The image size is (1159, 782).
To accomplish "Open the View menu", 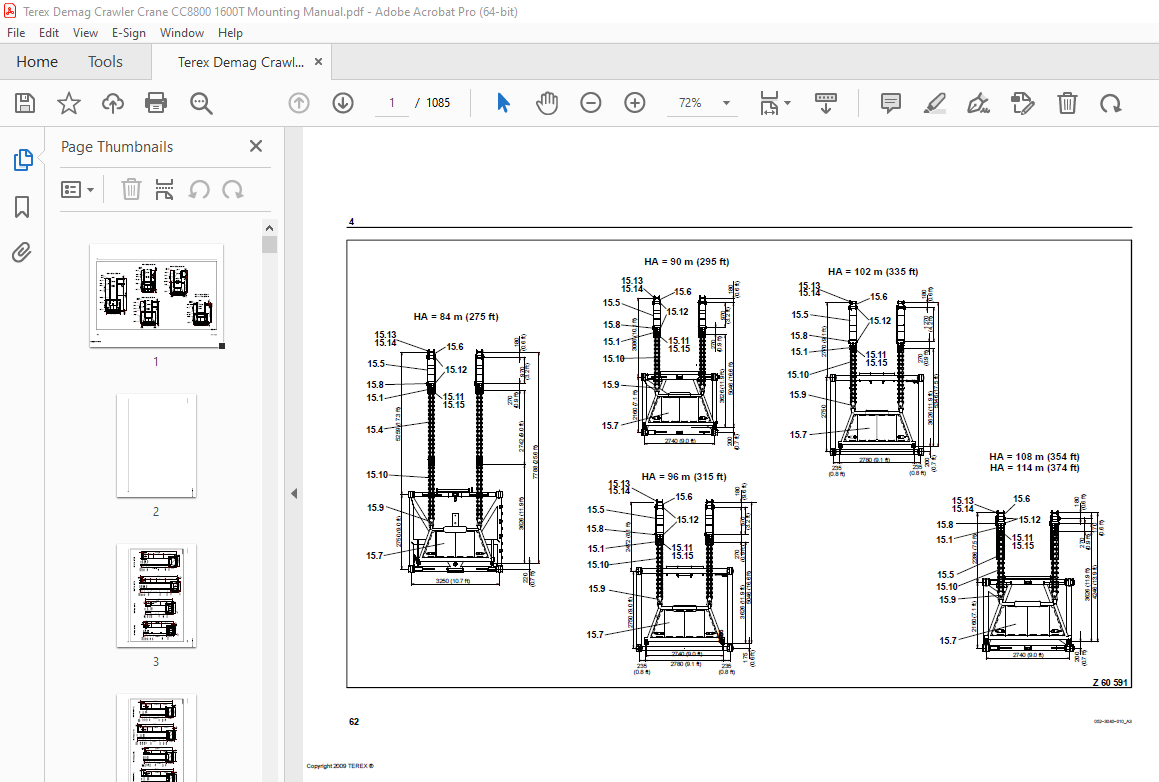I will point(85,33).
